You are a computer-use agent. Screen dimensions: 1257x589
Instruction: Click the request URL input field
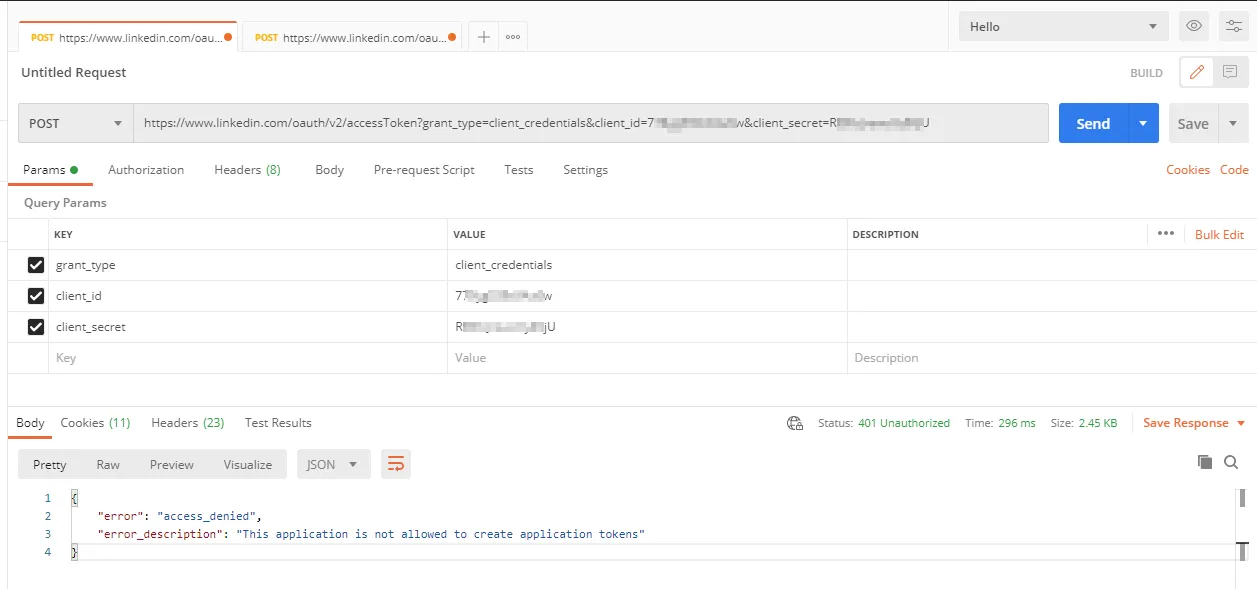[591, 123]
